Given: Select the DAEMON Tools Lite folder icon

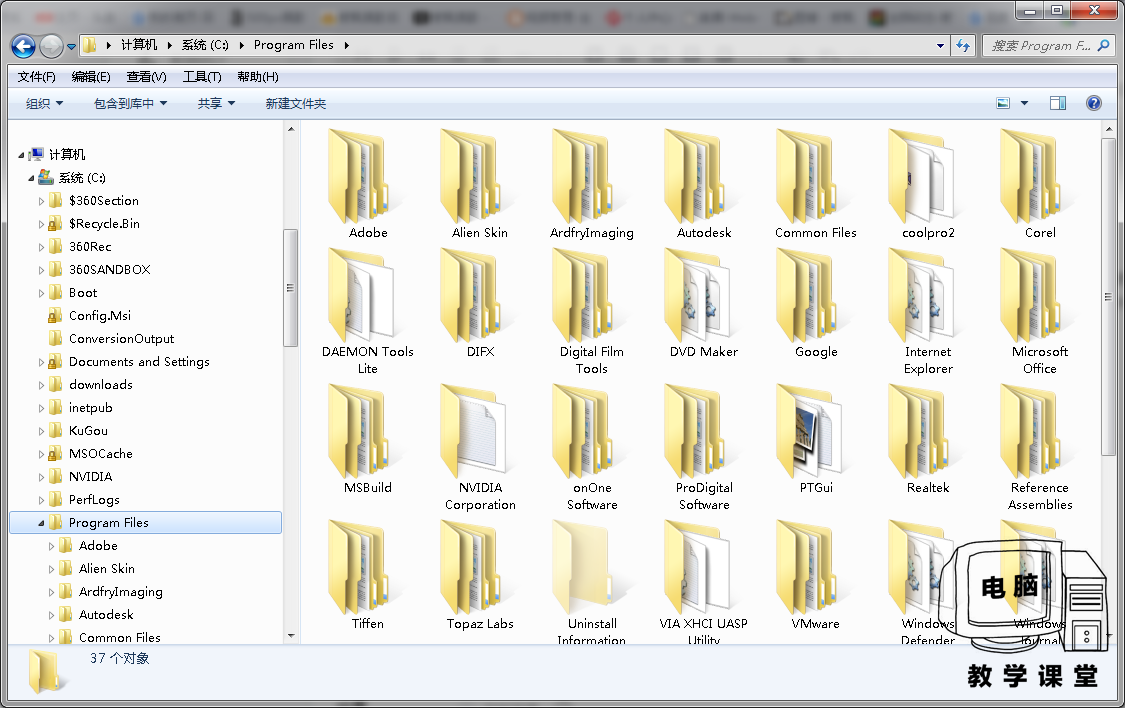Looking at the screenshot, I should pos(360,295).
